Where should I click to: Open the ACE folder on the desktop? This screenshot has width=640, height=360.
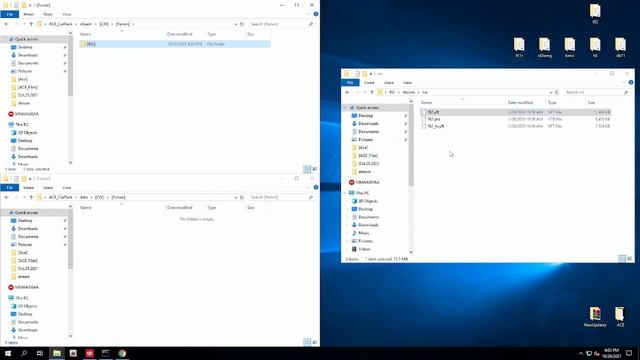(620, 317)
